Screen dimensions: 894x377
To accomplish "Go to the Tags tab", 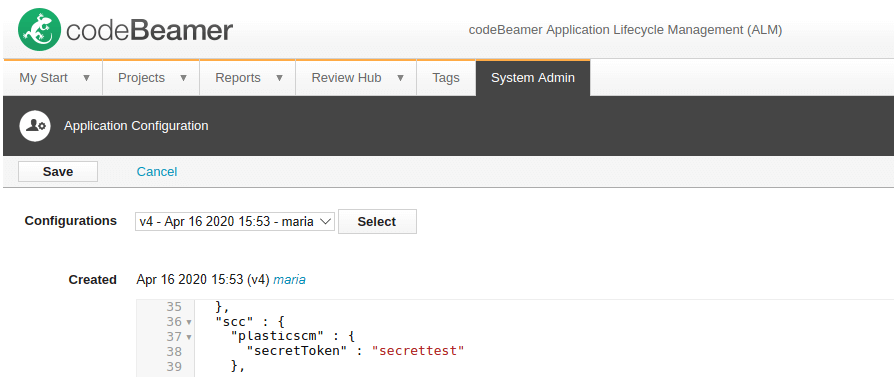I will 446,78.
